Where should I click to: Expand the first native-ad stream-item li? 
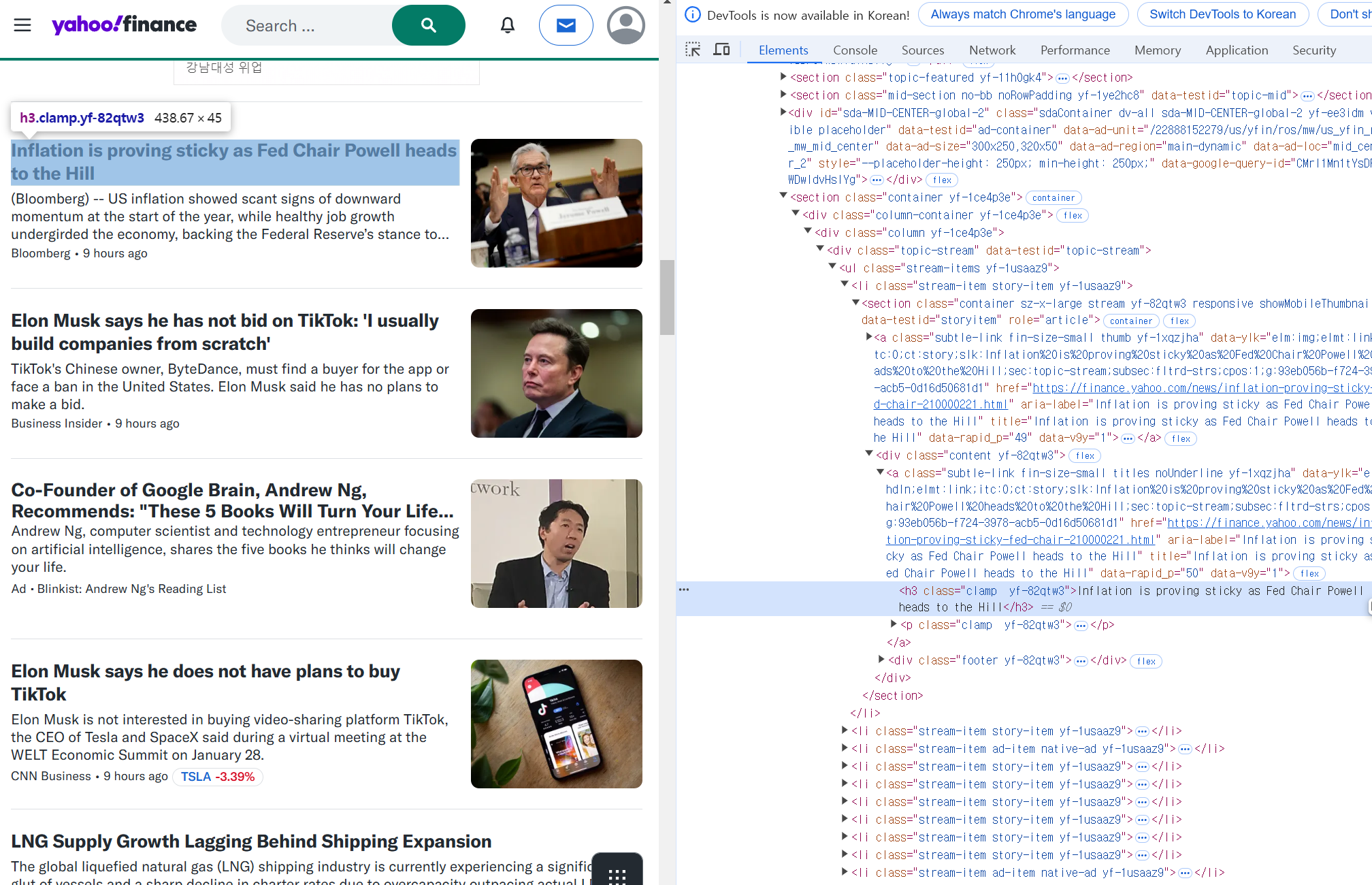click(x=845, y=747)
